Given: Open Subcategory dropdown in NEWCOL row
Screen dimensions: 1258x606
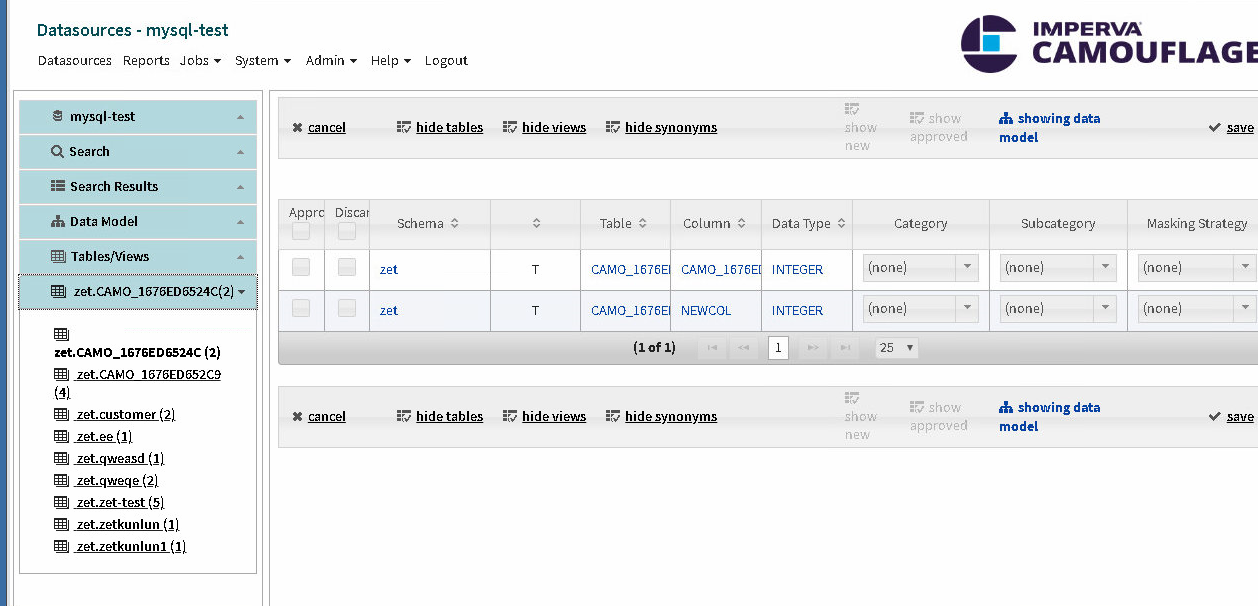Looking at the screenshot, I should (1058, 308).
